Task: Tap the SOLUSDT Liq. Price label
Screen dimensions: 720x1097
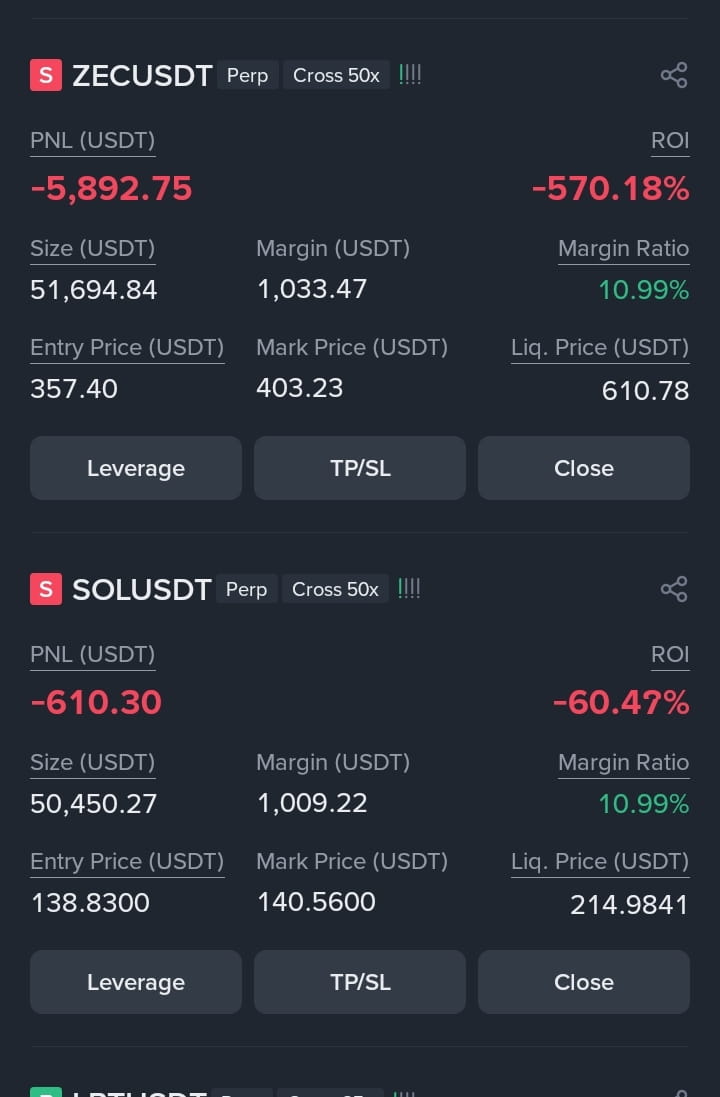Action: coord(600,861)
